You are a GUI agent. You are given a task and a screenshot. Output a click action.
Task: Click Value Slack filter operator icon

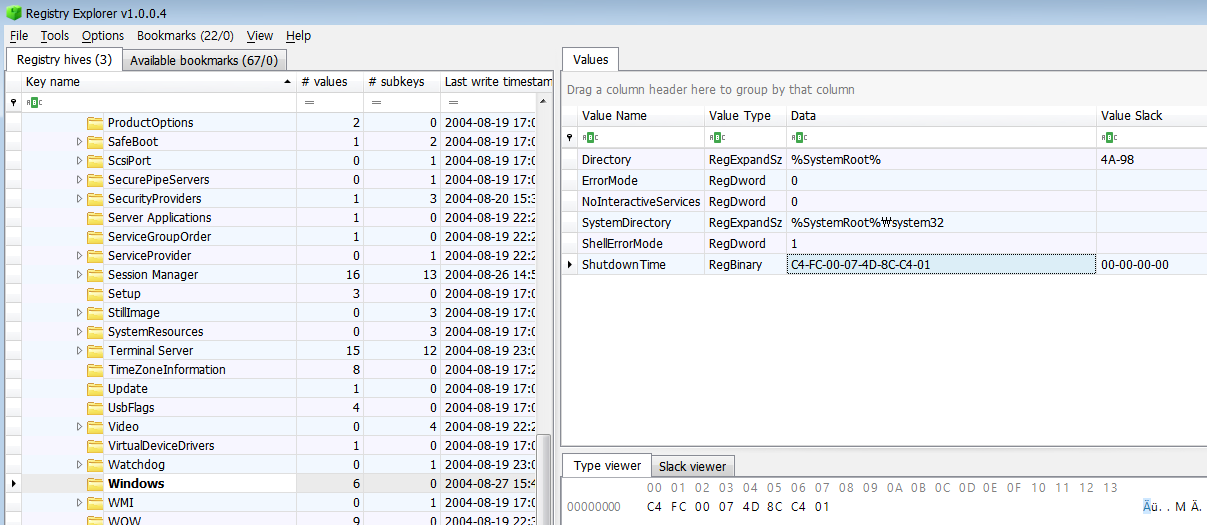pos(1109,138)
